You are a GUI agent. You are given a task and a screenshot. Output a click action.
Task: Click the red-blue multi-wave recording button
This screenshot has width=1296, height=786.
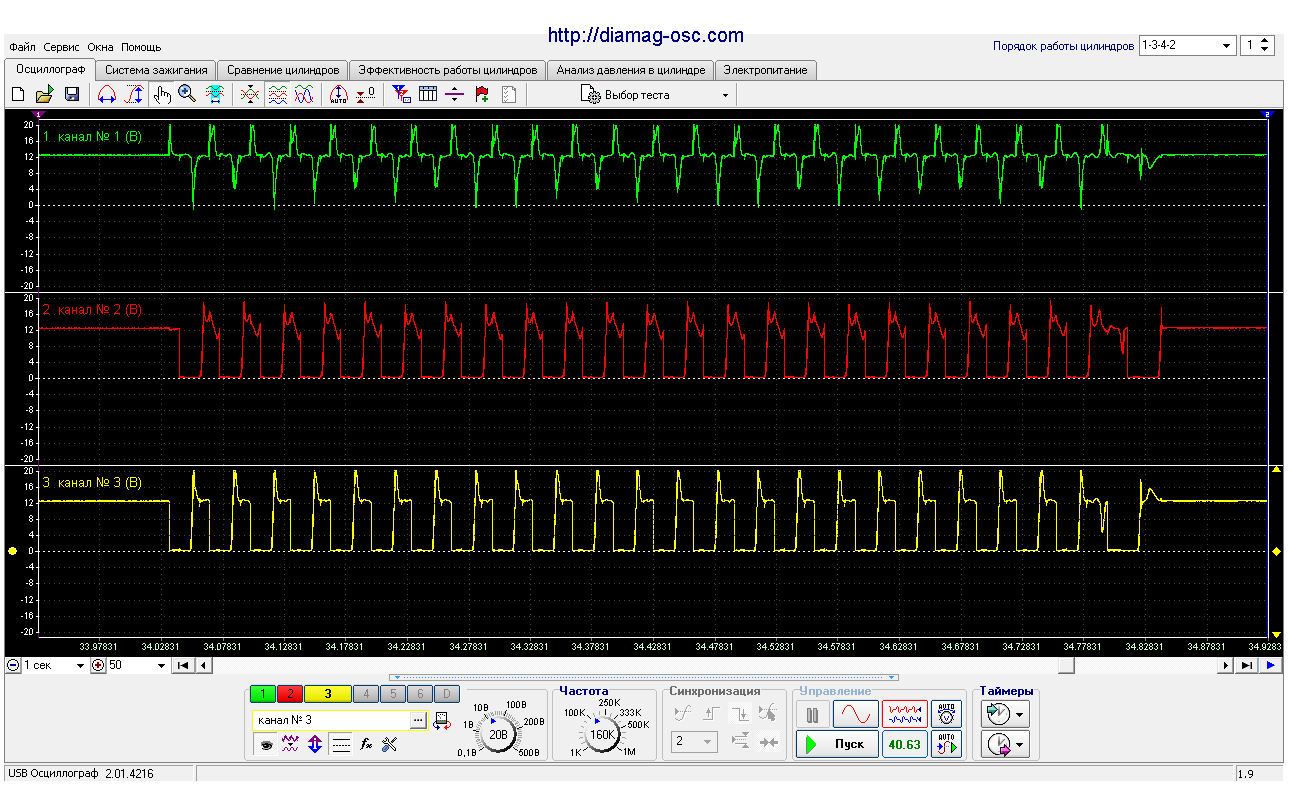coord(904,714)
